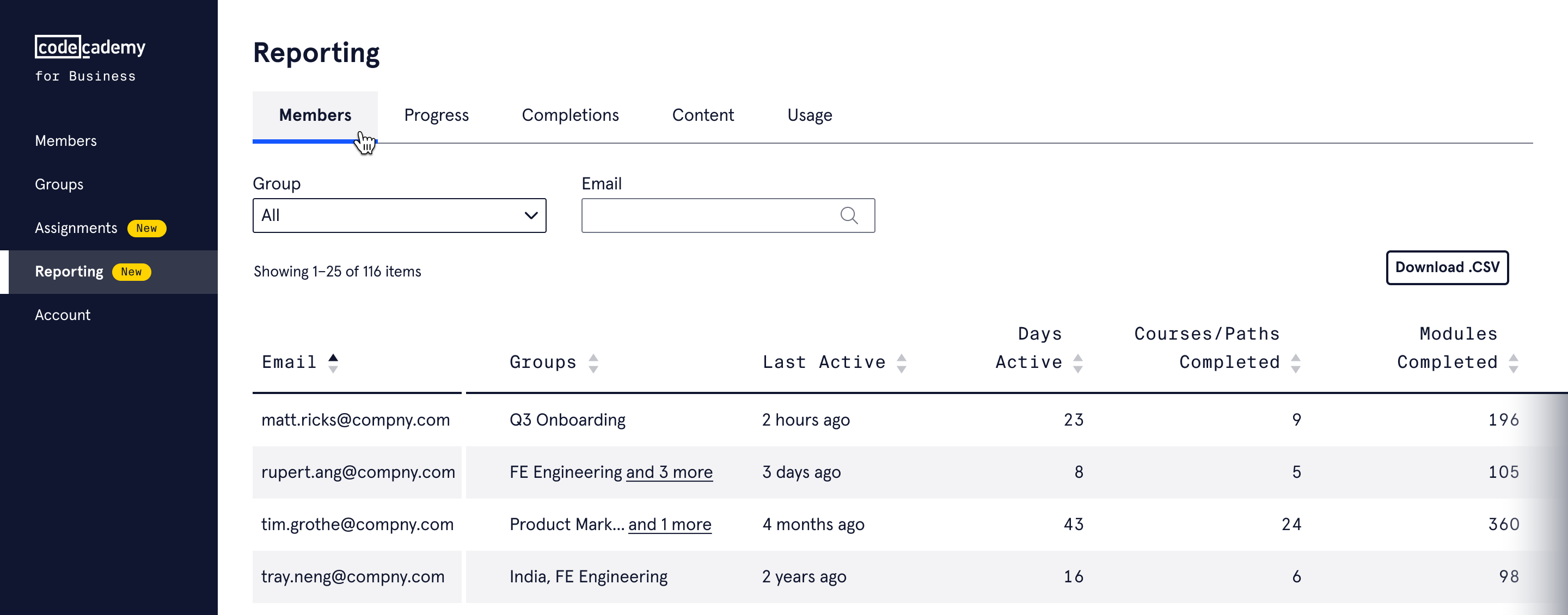Sort table by Email column arrows
Viewport: 1568px width, 615px height.
point(333,363)
